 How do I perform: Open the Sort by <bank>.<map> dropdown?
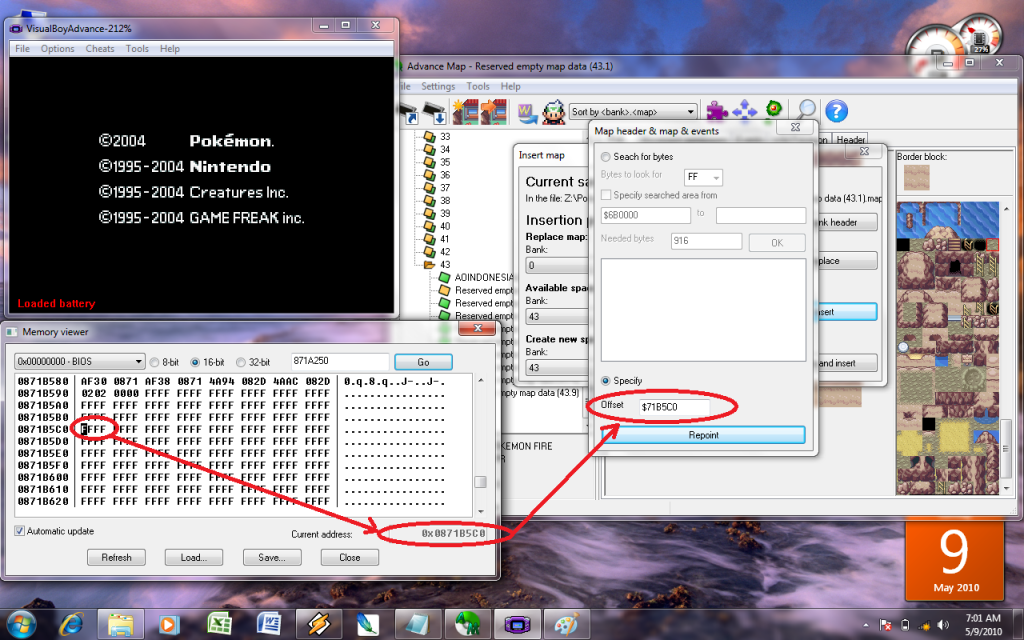point(633,112)
